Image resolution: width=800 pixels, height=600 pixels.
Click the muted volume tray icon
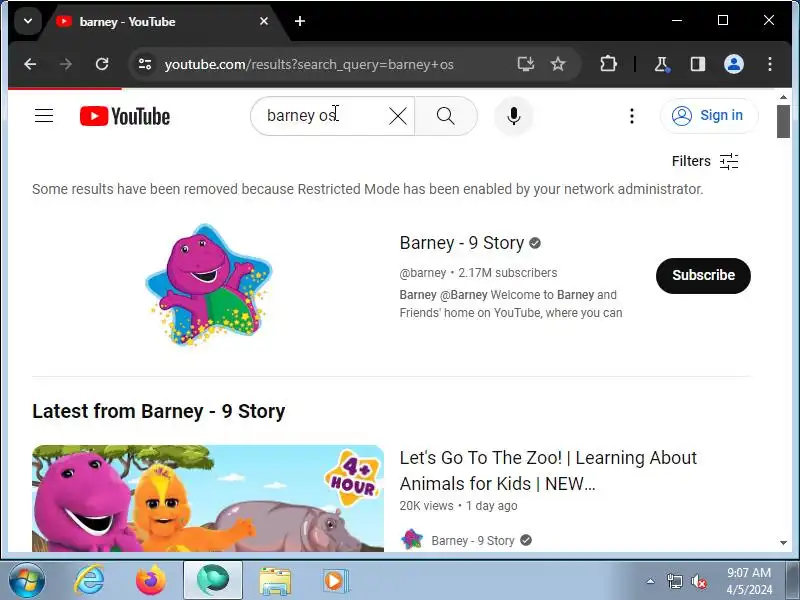698,581
